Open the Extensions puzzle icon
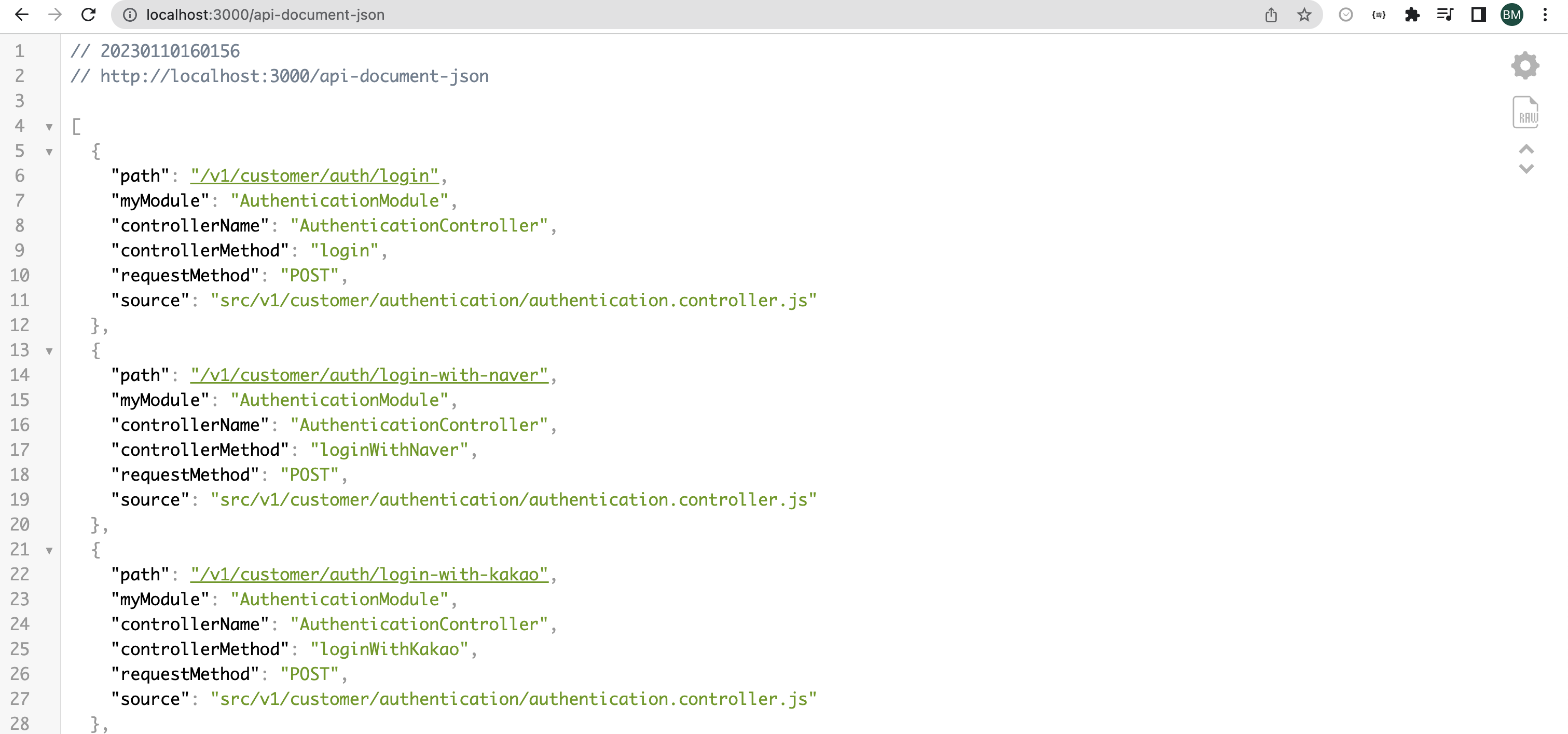The height and width of the screenshot is (734, 1568). (1412, 15)
